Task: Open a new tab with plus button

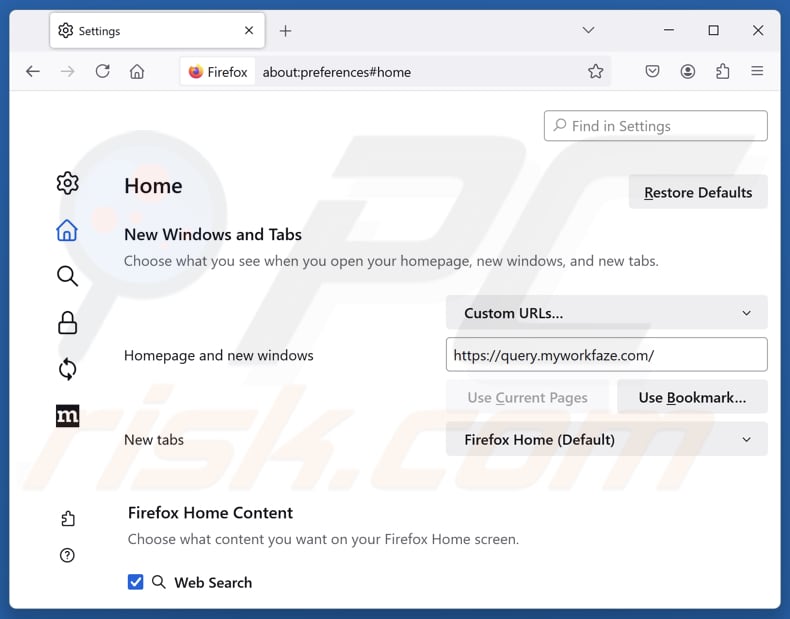Action: pyautogui.click(x=285, y=31)
